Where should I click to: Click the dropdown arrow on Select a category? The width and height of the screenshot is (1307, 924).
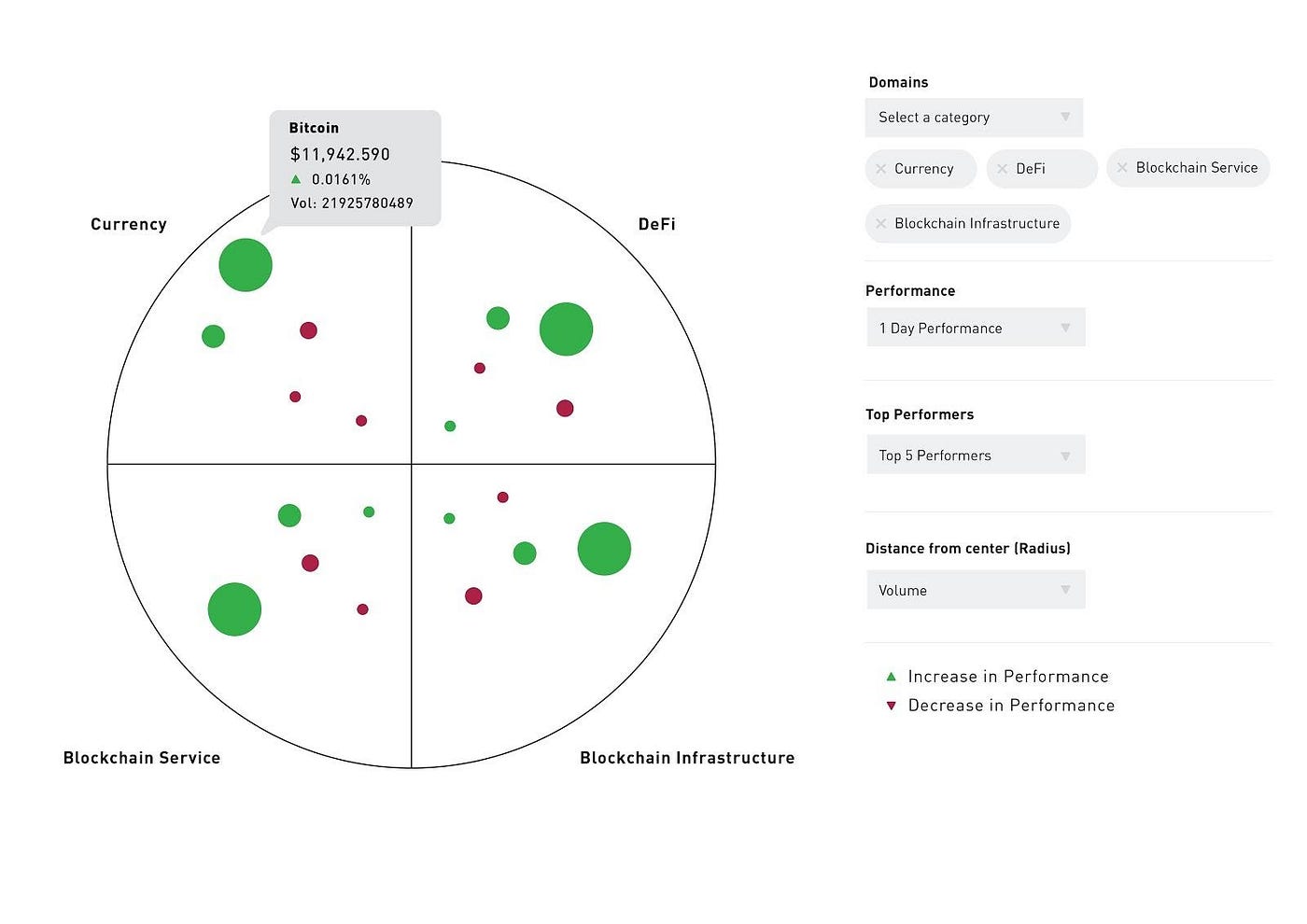1065,118
